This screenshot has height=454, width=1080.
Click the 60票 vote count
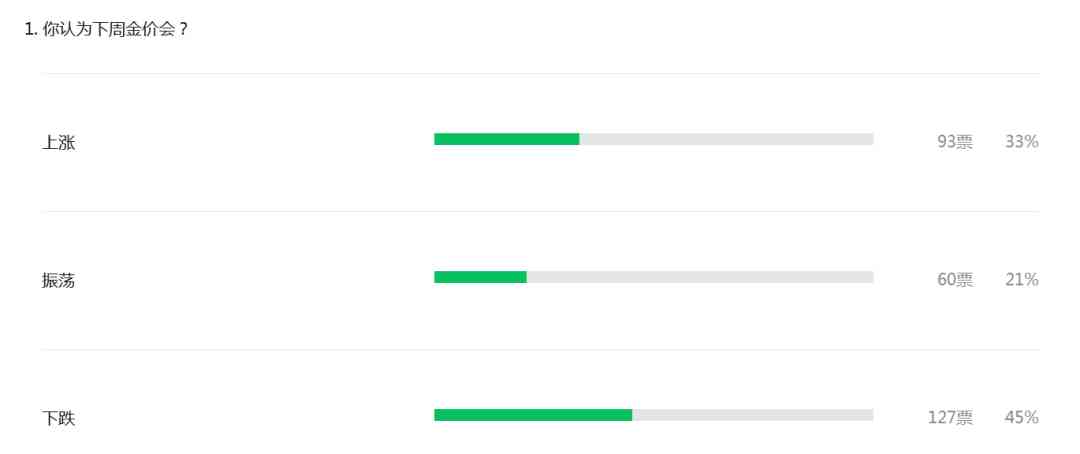pos(954,280)
